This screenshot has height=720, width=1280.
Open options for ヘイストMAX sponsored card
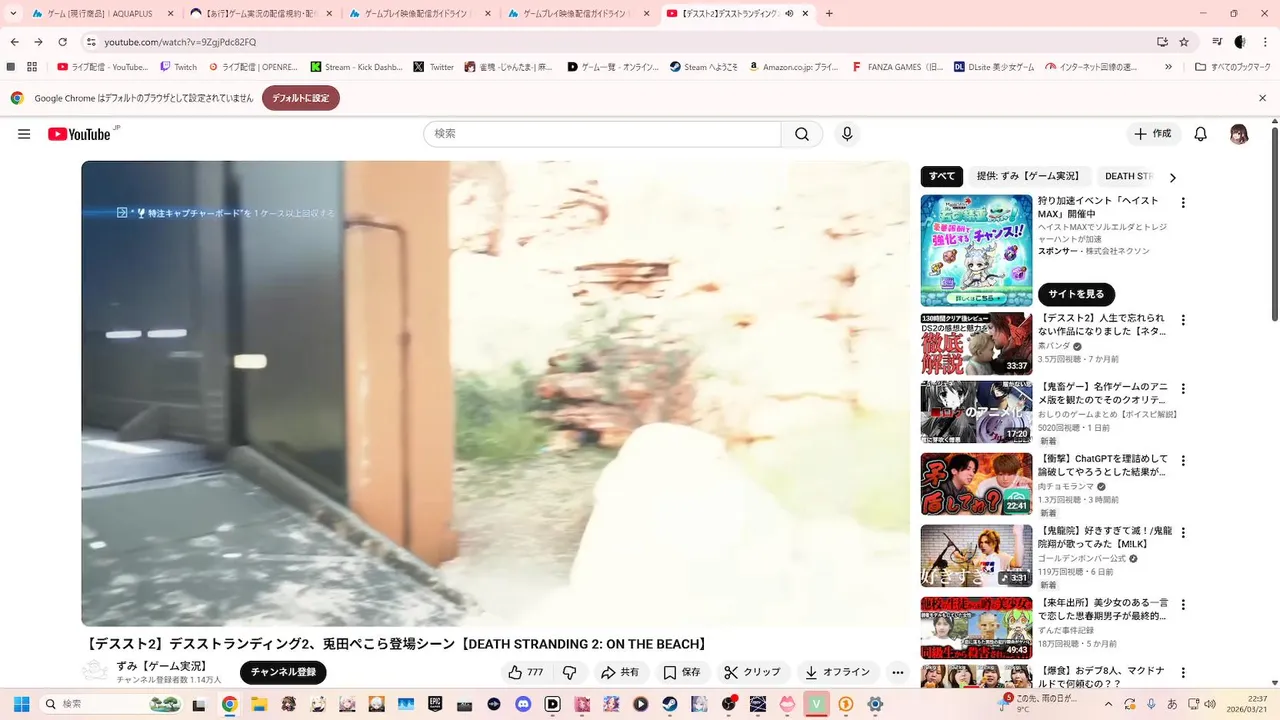(1183, 202)
